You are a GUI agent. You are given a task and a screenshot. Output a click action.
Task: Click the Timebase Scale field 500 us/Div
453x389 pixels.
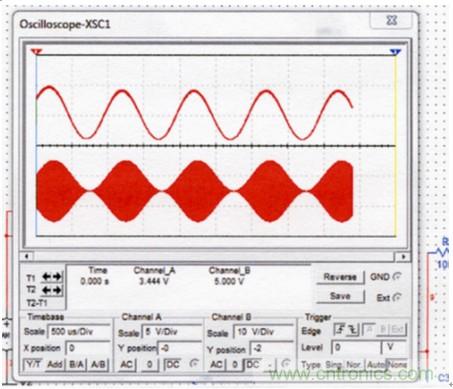(x=79, y=332)
